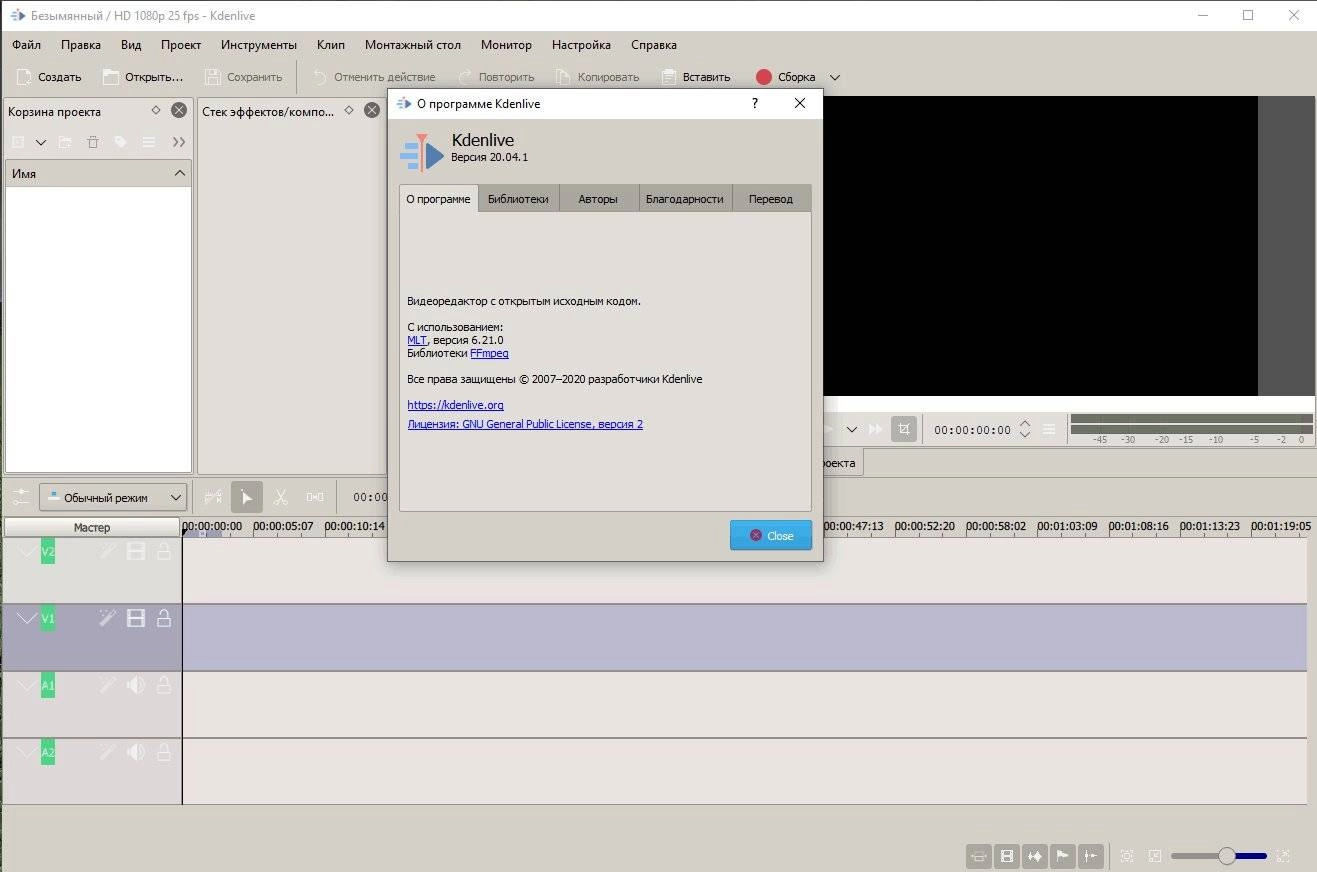Float the Корзина проекта panel with diamond icon

(x=156, y=111)
